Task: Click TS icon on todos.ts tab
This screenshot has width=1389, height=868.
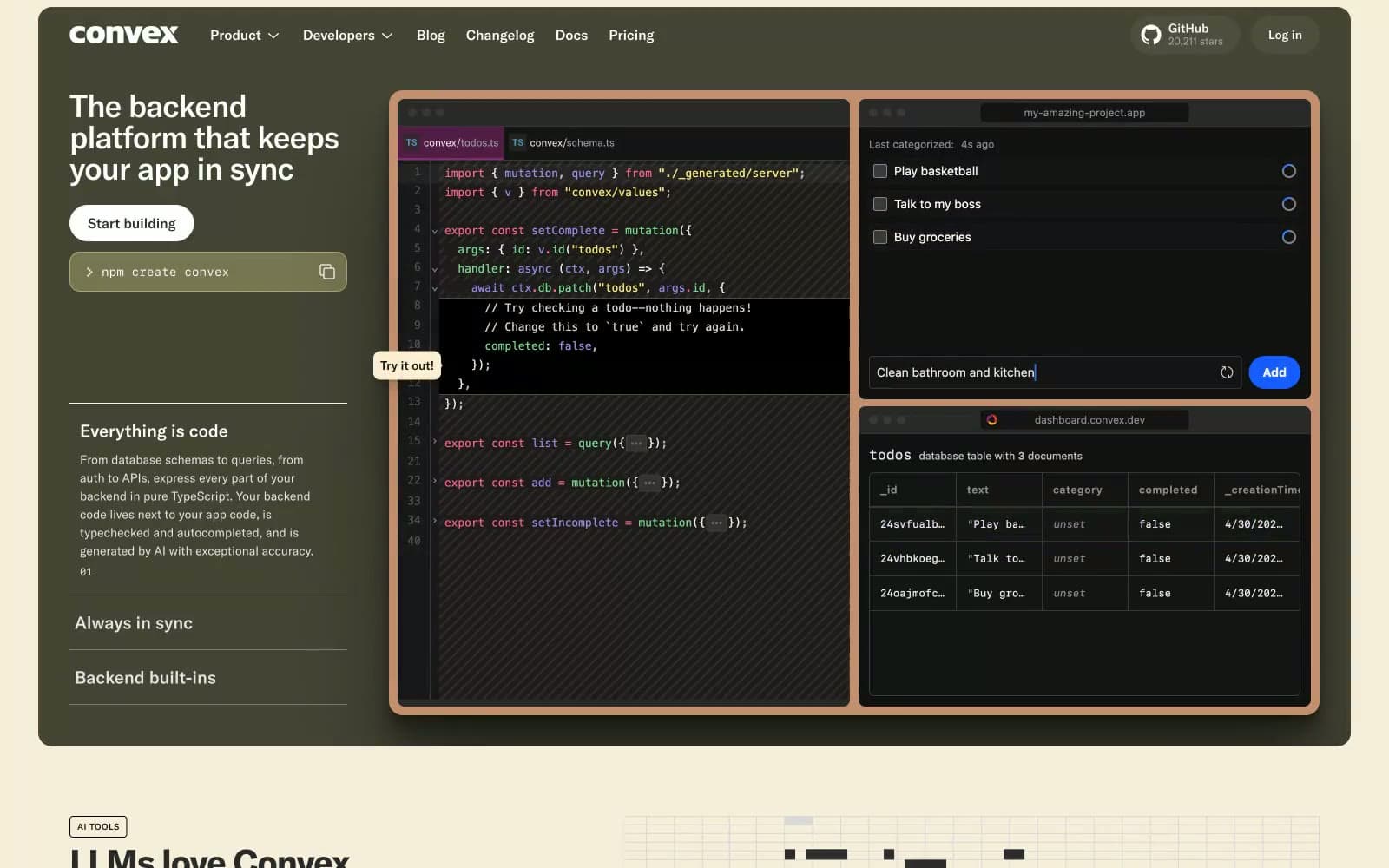Action: click(411, 142)
